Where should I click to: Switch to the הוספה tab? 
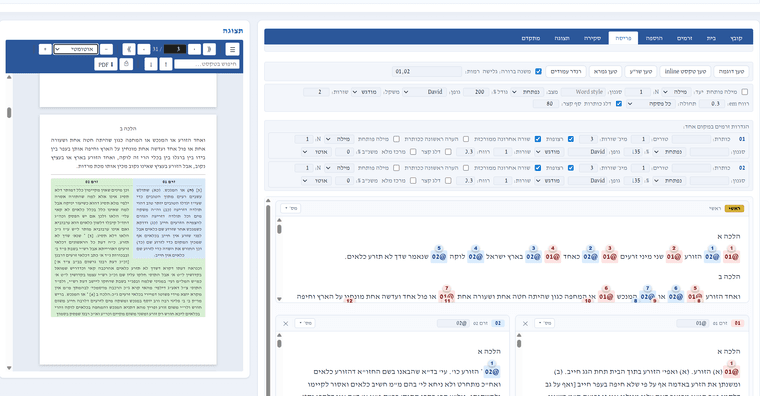coord(654,38)
